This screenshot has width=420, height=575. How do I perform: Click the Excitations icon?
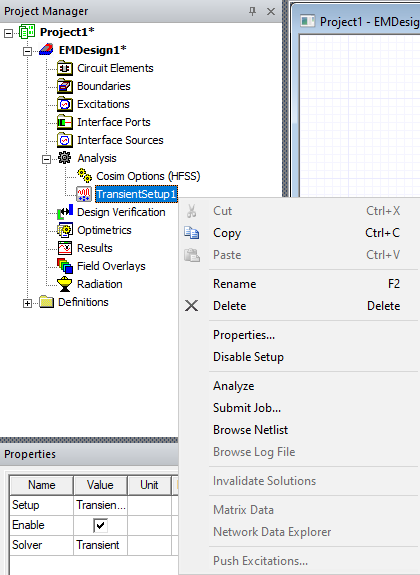[65, 104]
